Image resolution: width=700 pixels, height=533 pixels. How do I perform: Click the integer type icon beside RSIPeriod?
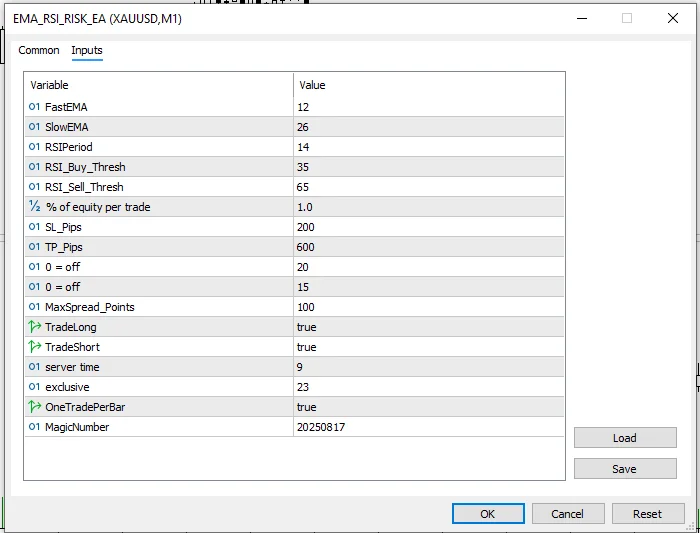click(34, 147)
